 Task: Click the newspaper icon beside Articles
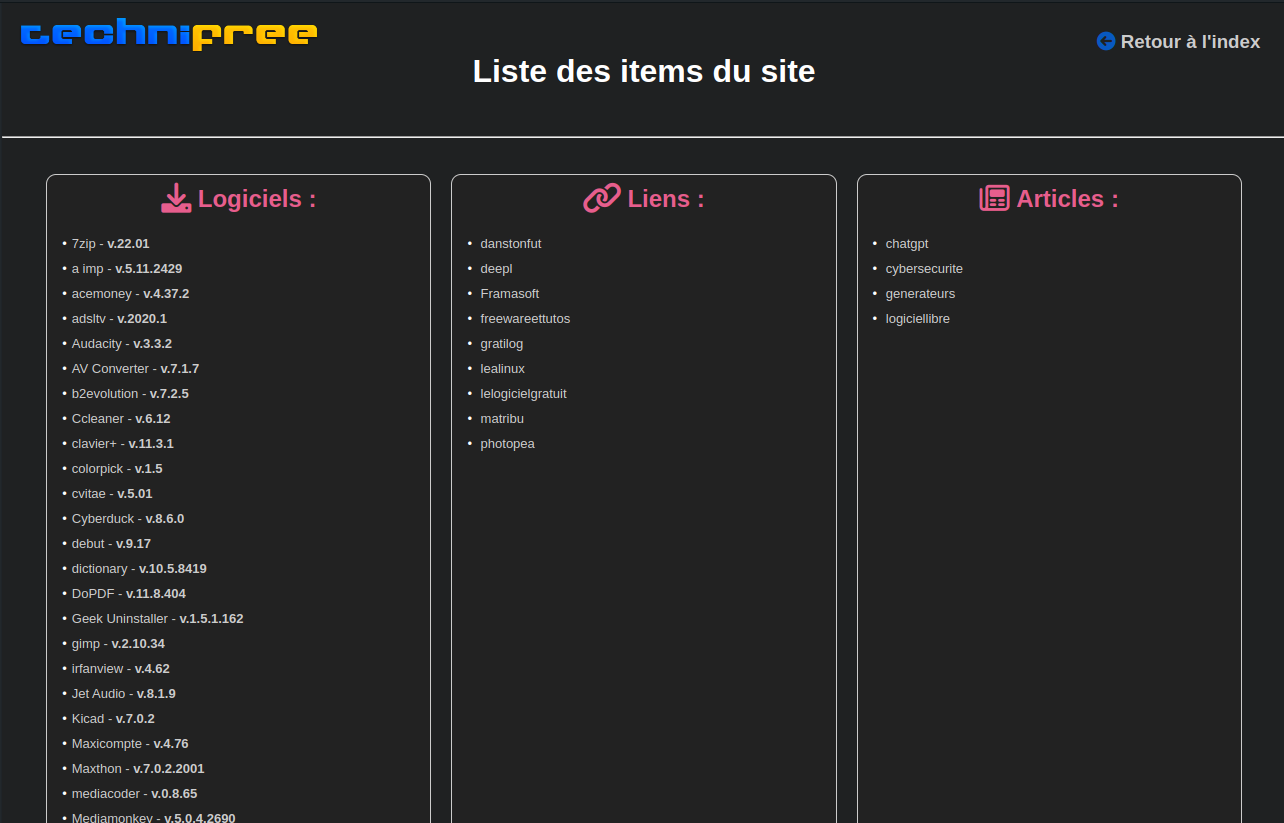(994, 198)
